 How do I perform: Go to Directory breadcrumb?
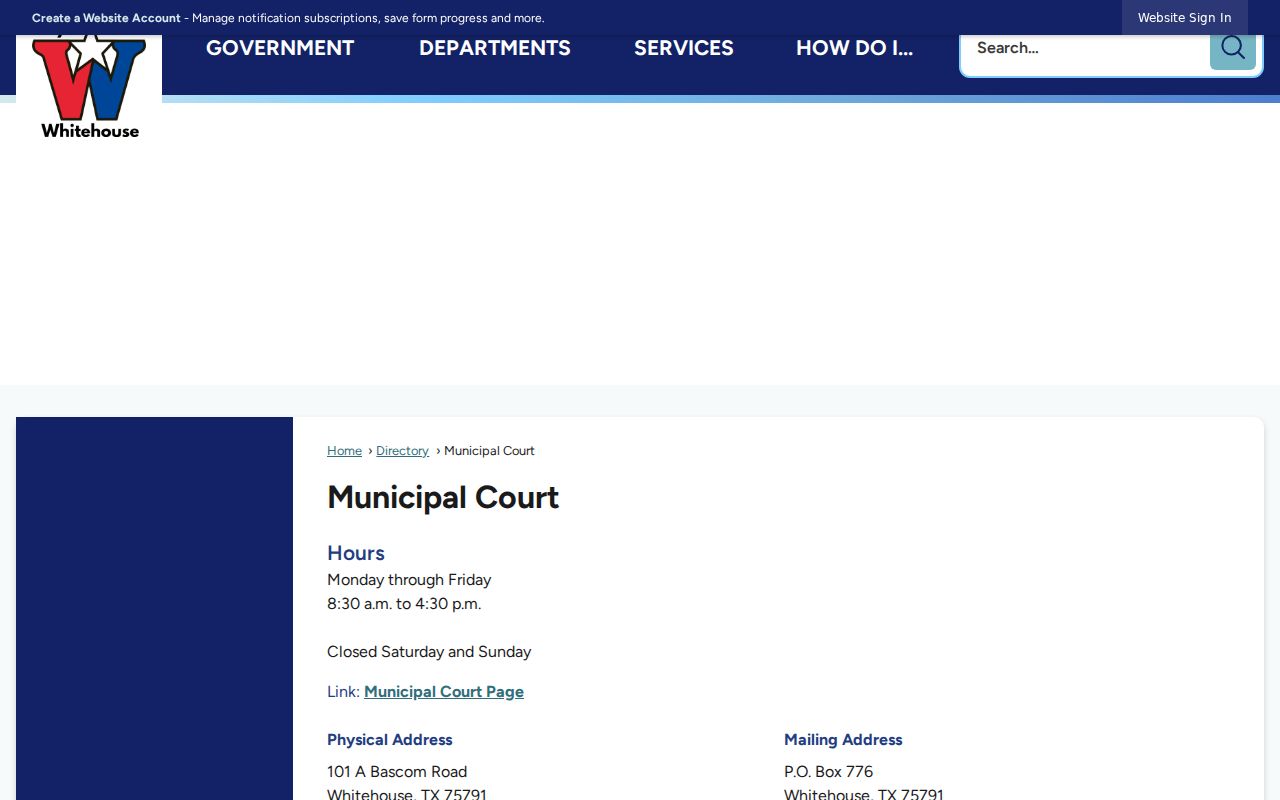[x=402, y=451]
